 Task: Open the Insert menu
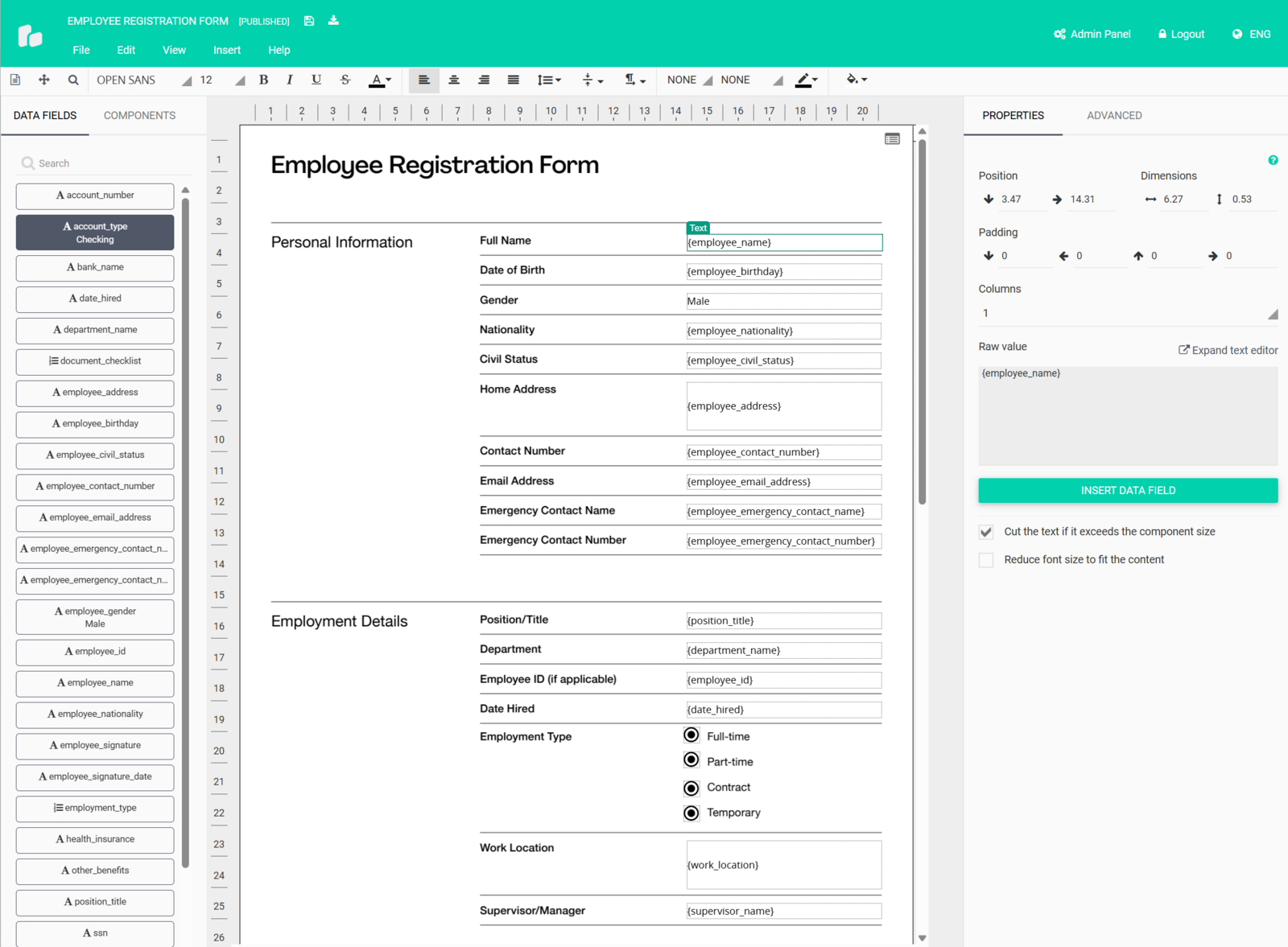point(227,50)
